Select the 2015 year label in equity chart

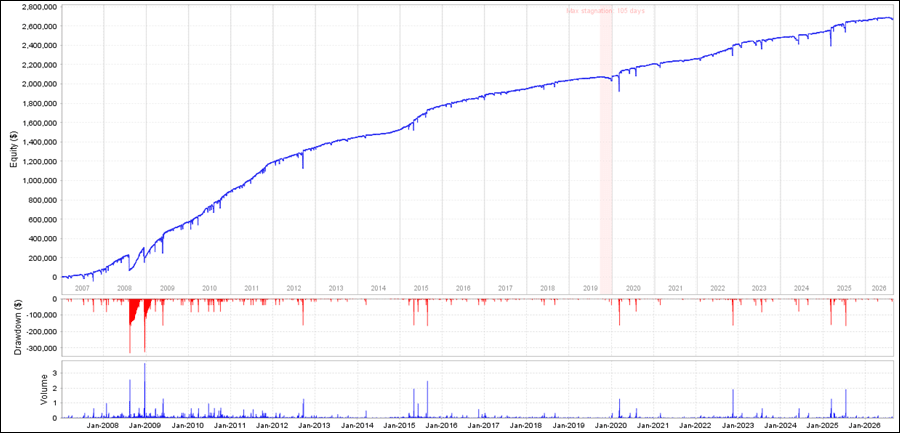coord(421,288)
